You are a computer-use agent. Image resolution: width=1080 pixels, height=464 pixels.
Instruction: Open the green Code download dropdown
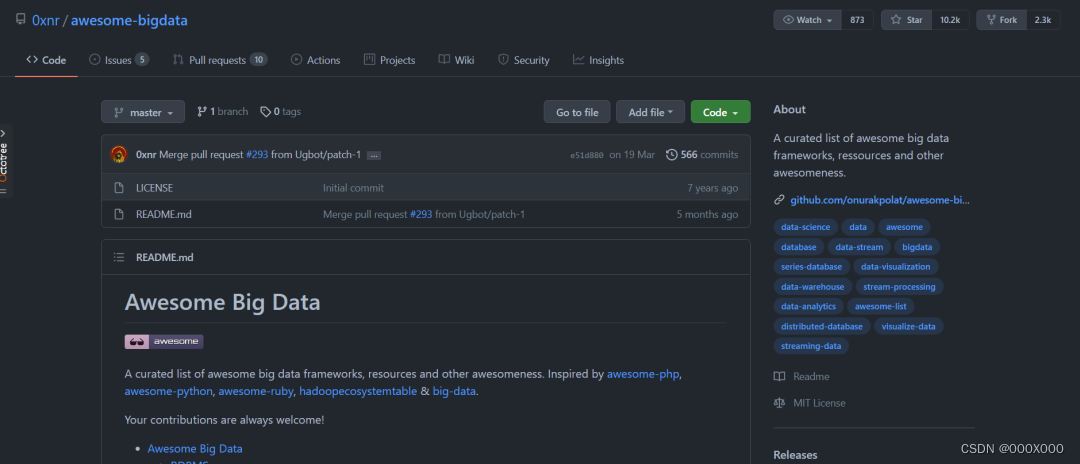(x=720, y=112)
